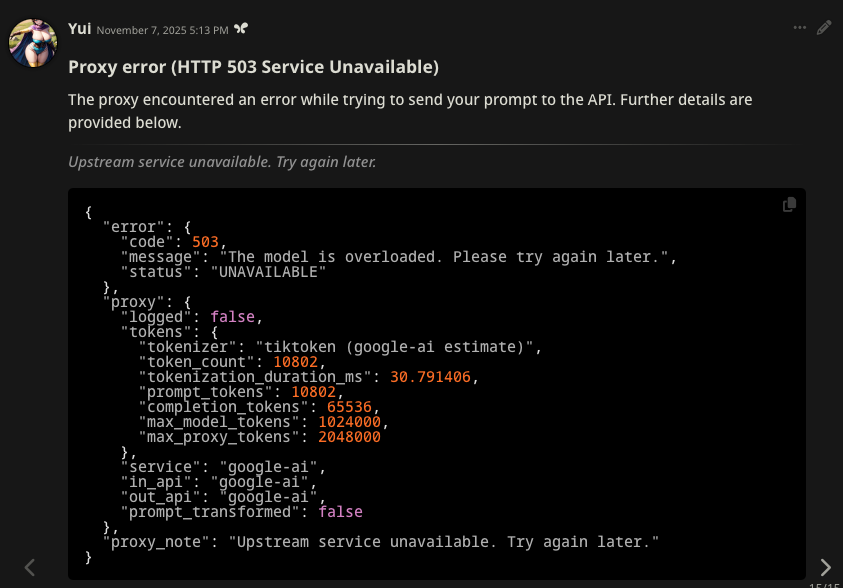Open Yui's avatar image
Screen dimensions: 843x588
pos(33,41)
